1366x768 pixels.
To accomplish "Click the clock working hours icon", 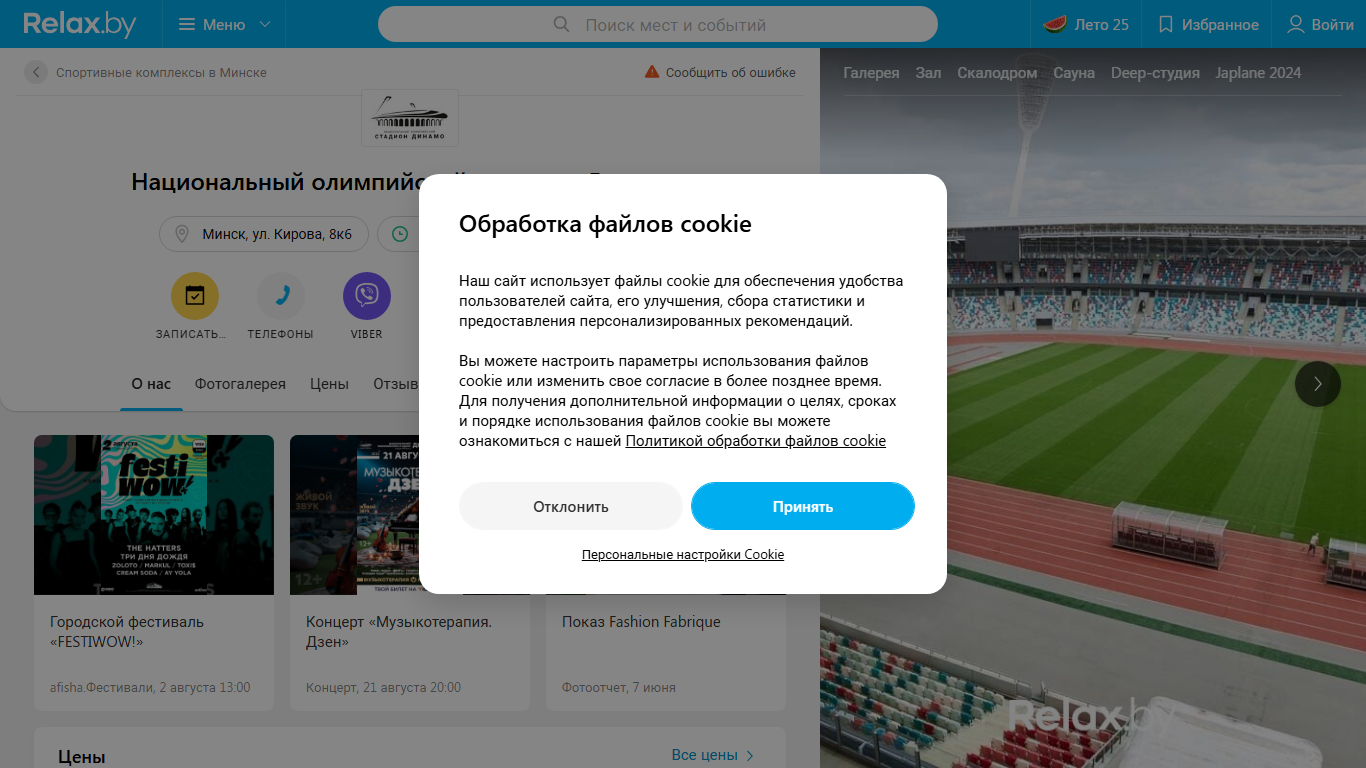I will (x=400, y=234).
